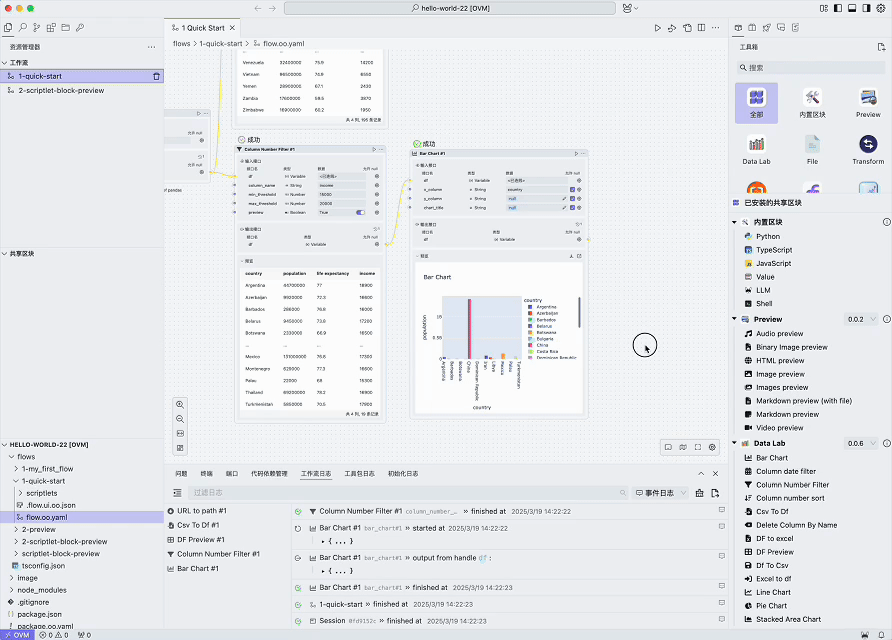The height and width of the screenshot is (640, 892).
Task: Disable the preview toggle on Column Number Filter #1
Action: point(360,212)
